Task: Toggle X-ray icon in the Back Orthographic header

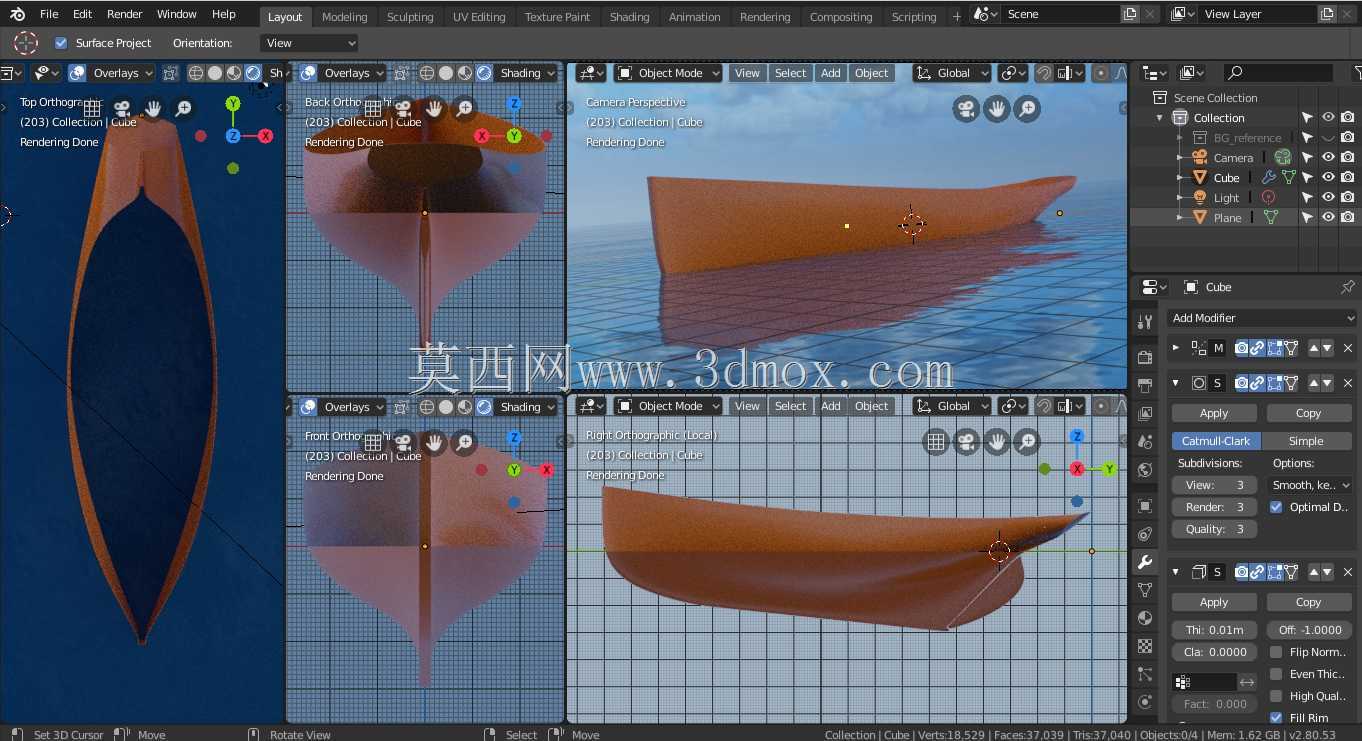Action: click(x=401, y=73)
